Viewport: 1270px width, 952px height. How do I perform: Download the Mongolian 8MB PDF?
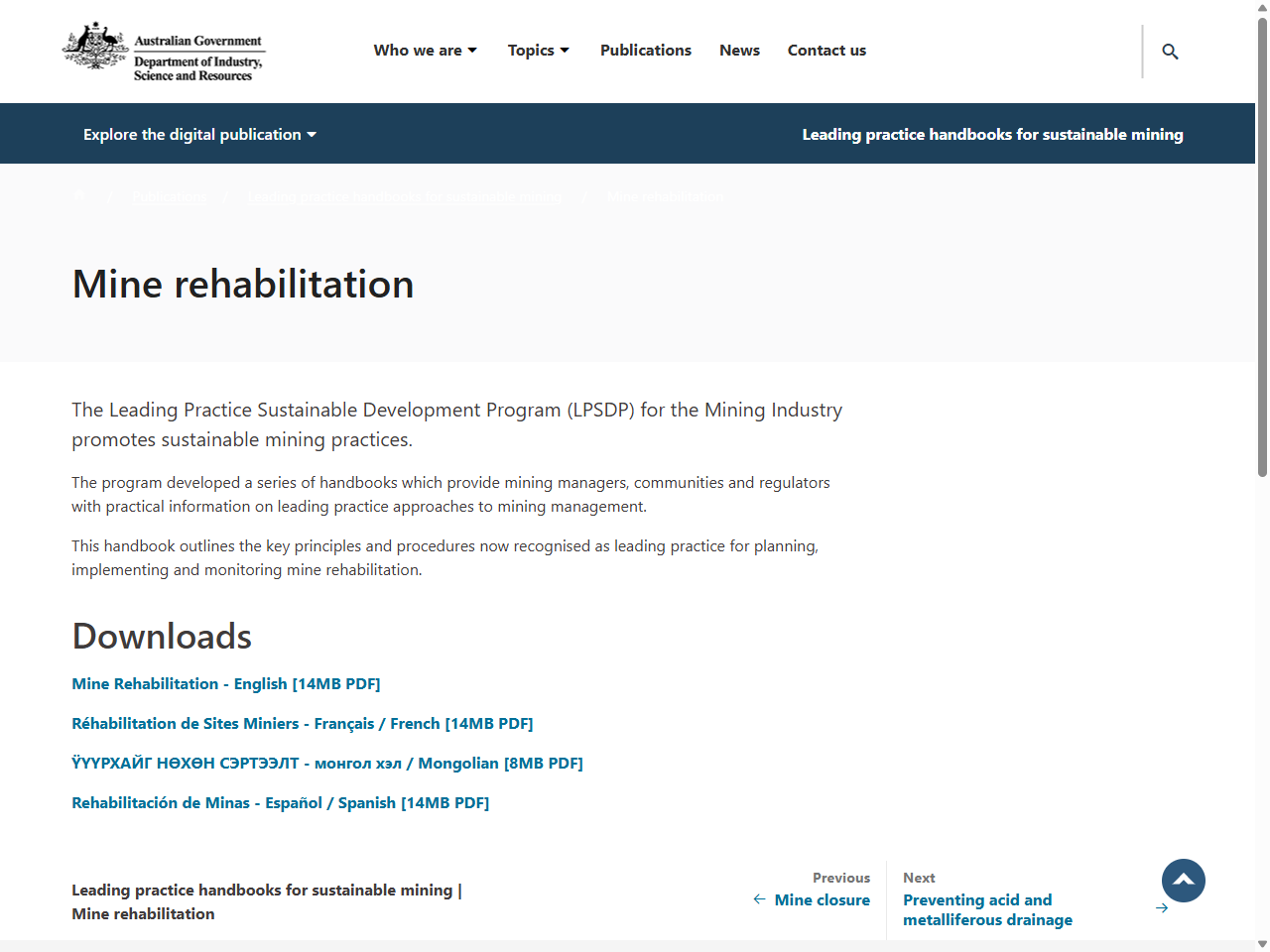[x=327, y=764]
